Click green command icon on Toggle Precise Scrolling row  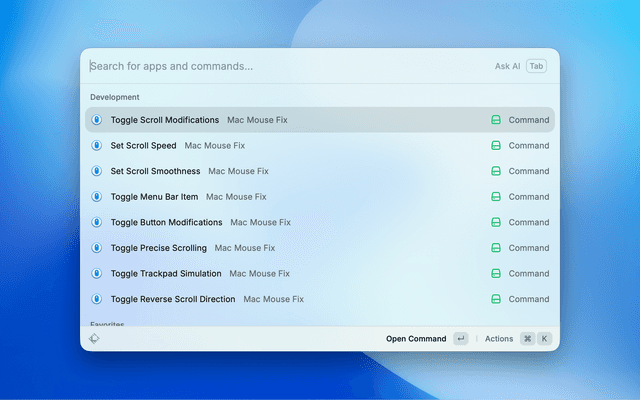(495, 248)
